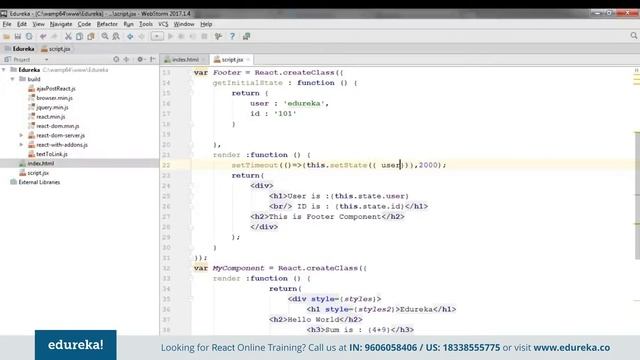Click Edureka breadcrumb in navigation bar
640x360 pixels.
[x=20, y=49]
